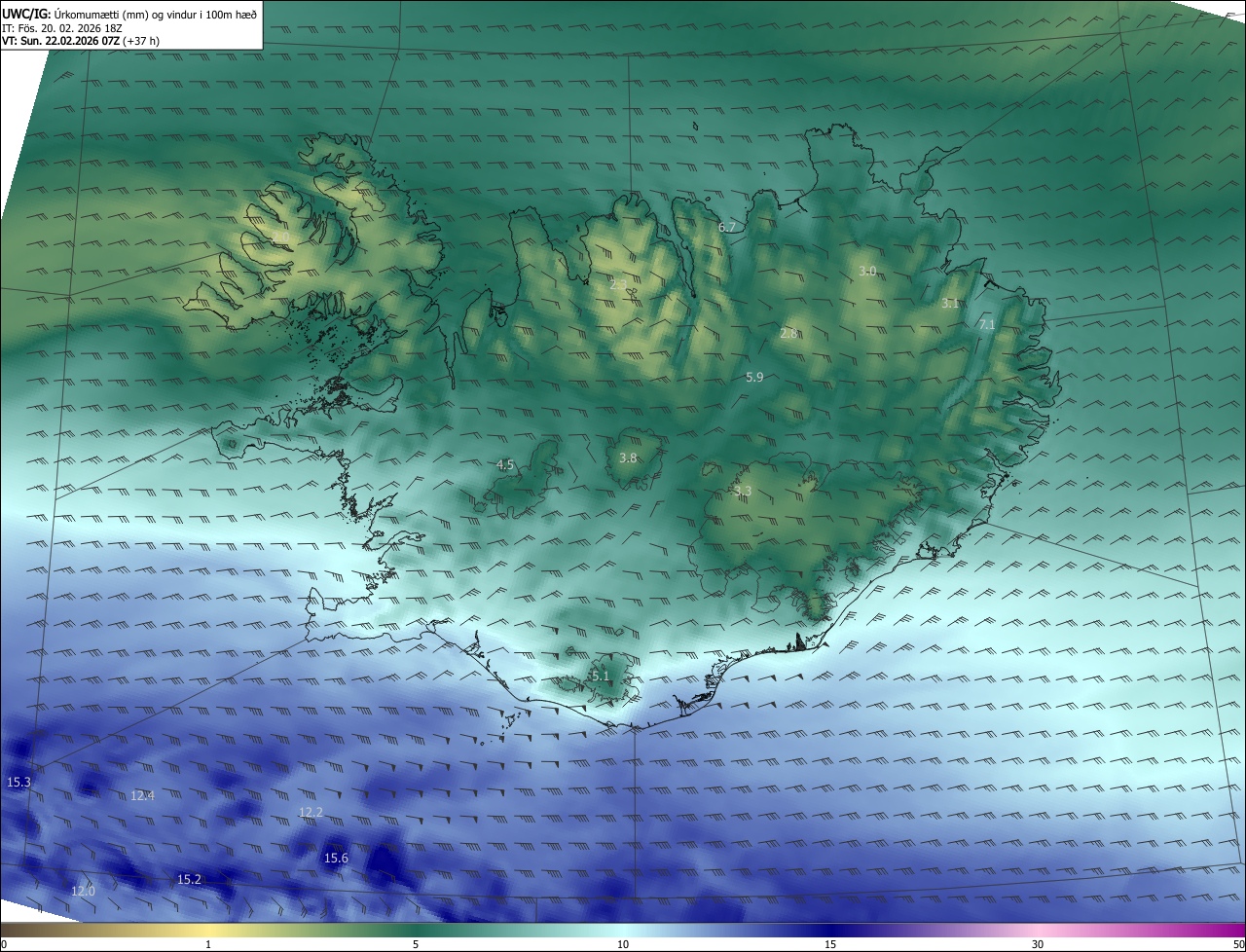Click the map title 'Úrkomumætti (mm) og vindur í 100m hæð'
1246x952 pixels.
(x=155, y=14)
